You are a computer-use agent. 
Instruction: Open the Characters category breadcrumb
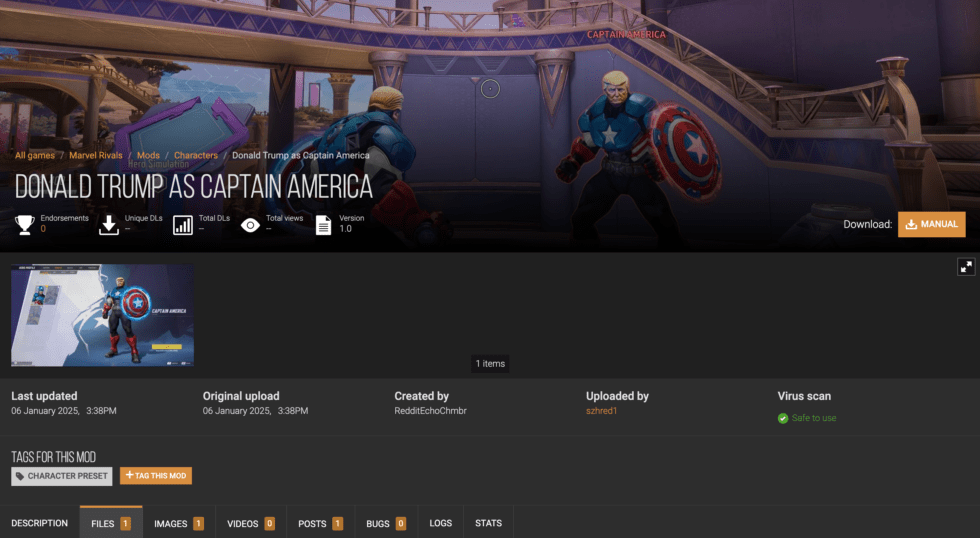pyautogui.click(x=196, y=155)
